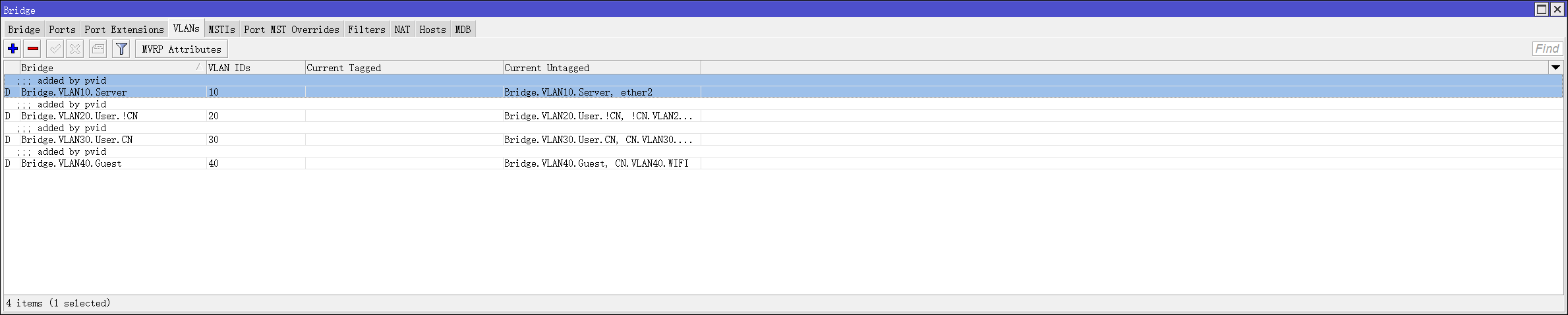Click the red minus Remove button
This screenshot has width=1568, height=315.
[33, 49]
